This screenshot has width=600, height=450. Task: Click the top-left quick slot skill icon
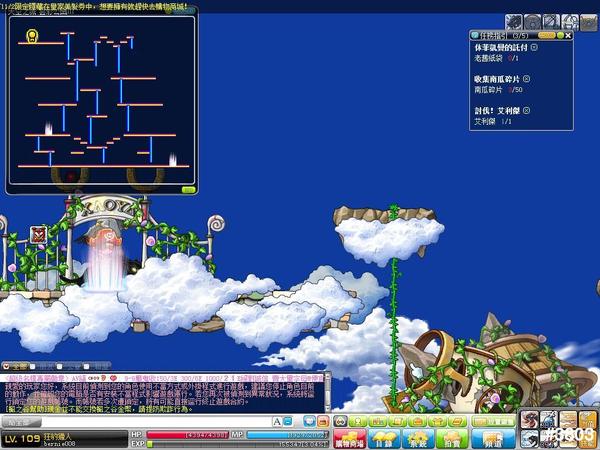coord(530,419)
